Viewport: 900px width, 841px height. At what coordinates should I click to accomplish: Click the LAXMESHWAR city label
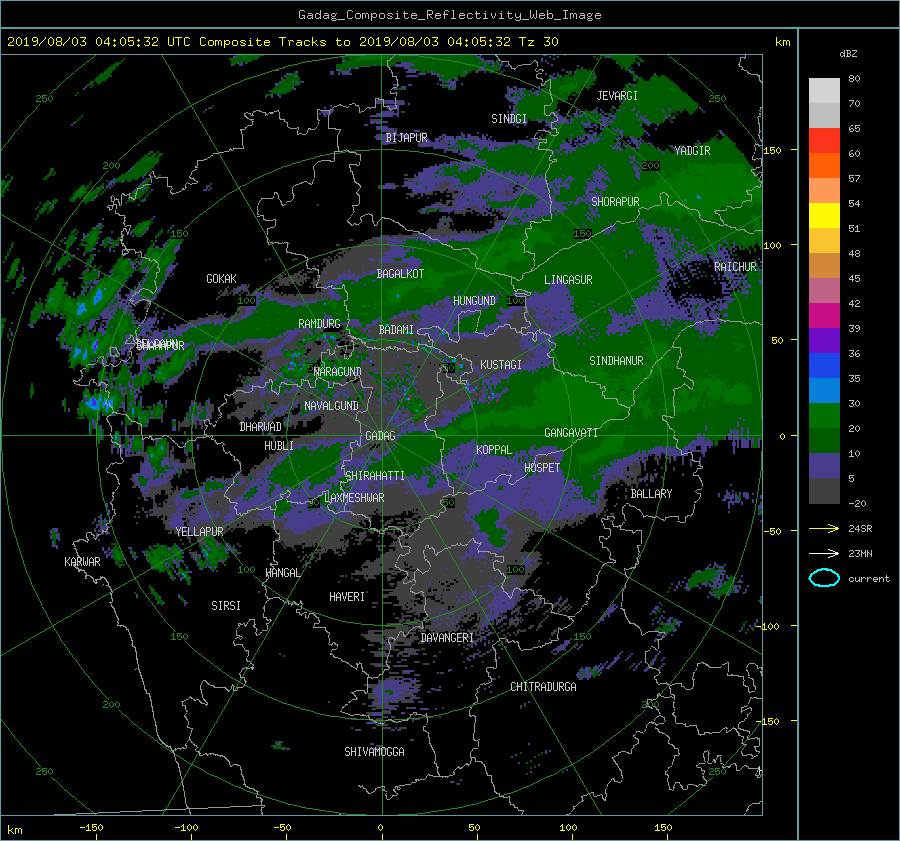(x=354, y=498)
